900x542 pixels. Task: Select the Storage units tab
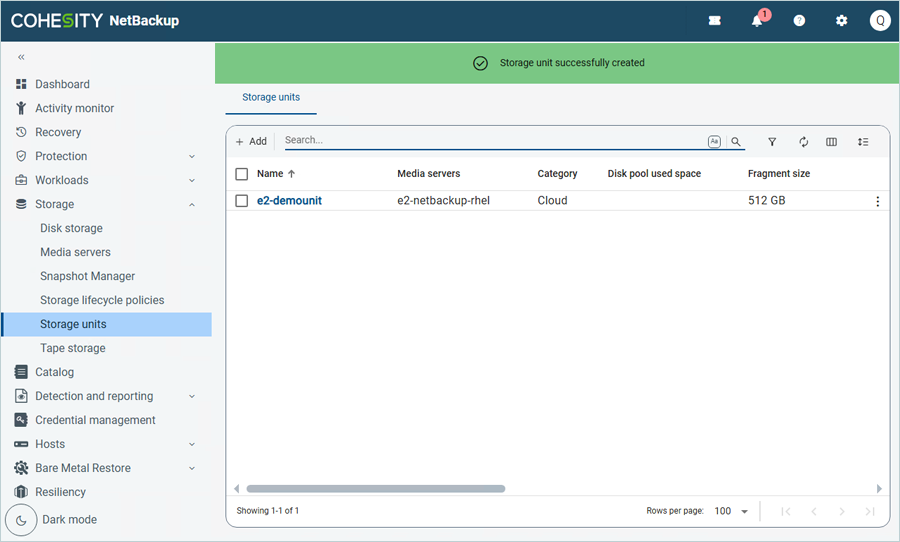click(x=271, y=97)
